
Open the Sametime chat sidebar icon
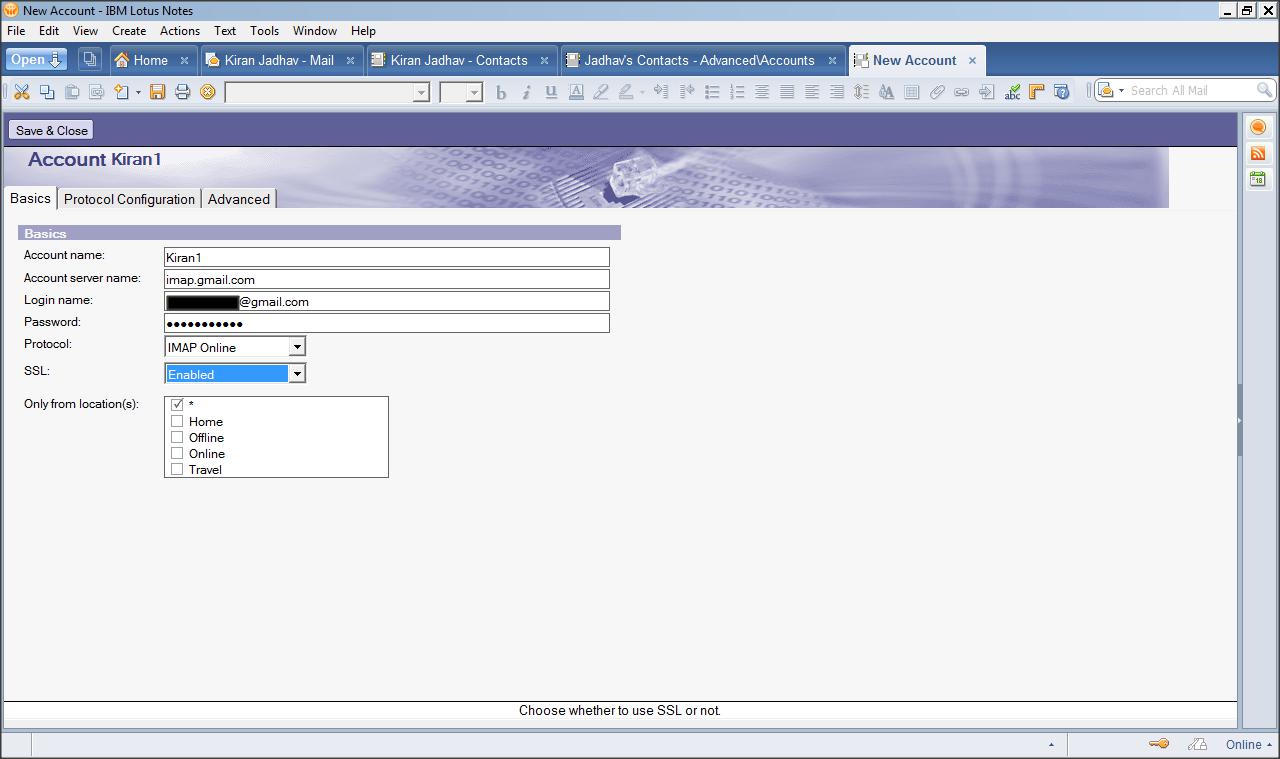click(x=1258, y=127)
